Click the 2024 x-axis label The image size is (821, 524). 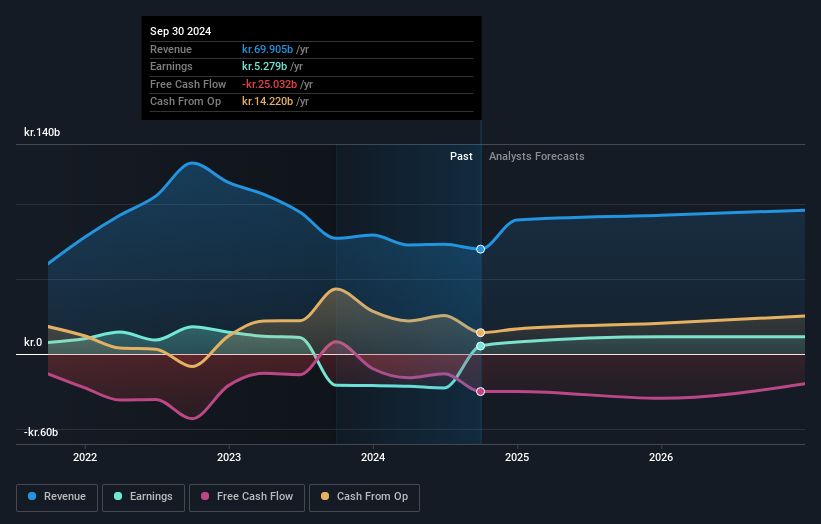click(x=373, y=458)
